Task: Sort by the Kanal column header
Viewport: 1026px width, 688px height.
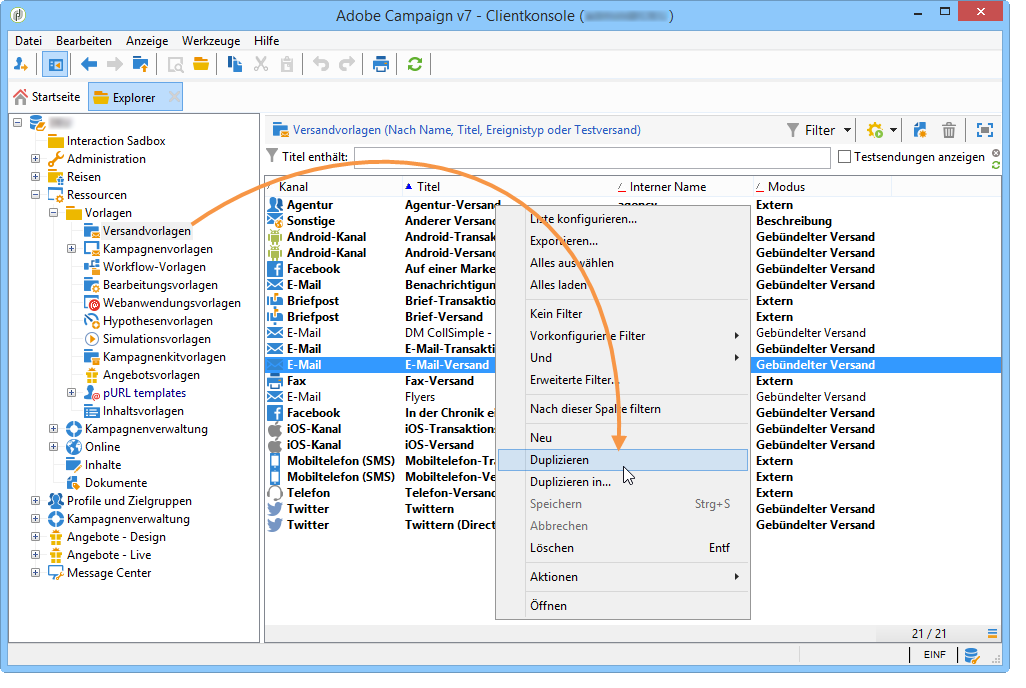Action: 334,187
